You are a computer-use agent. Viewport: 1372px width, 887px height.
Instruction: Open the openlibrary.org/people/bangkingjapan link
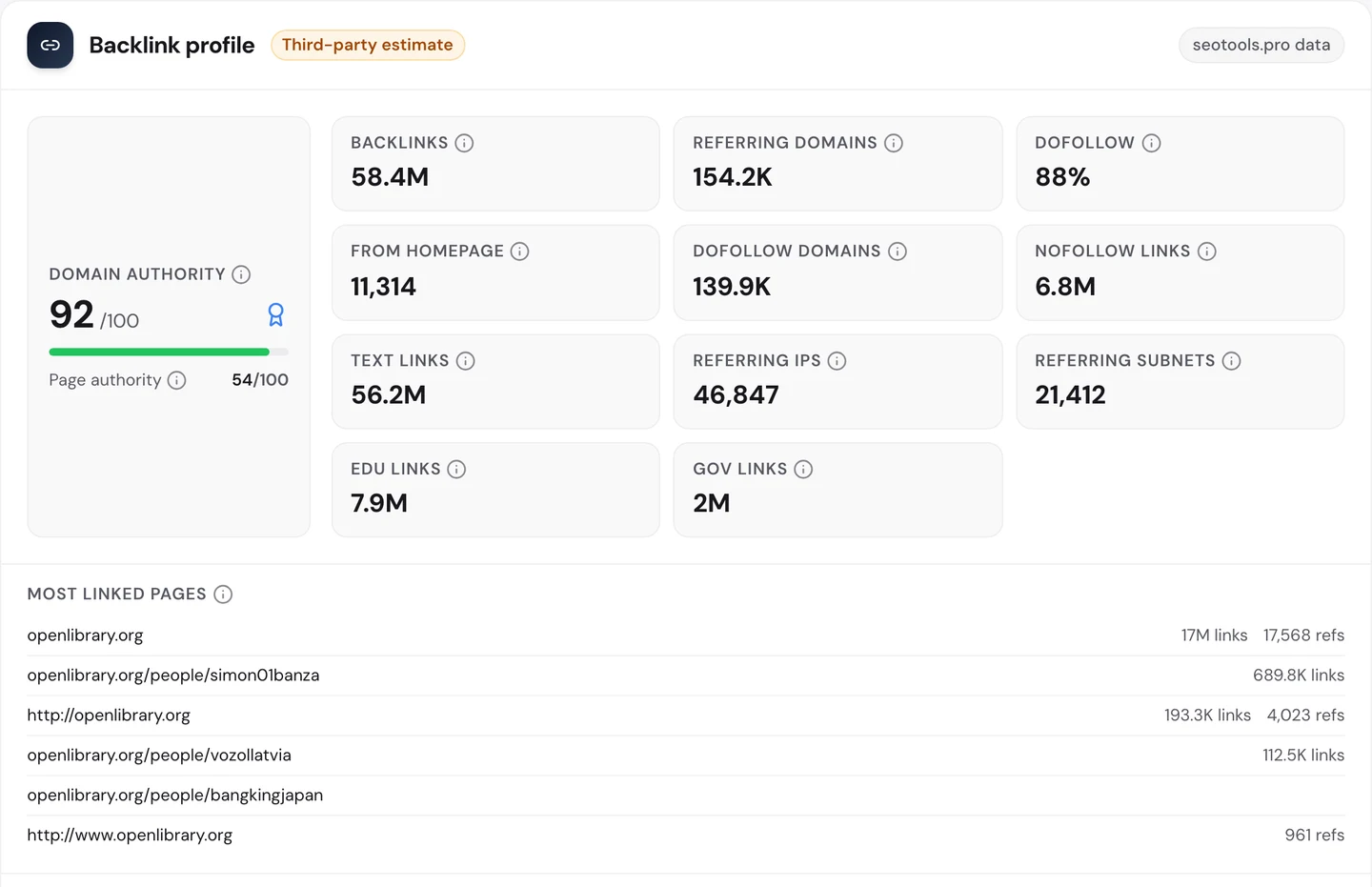(175, 796)
